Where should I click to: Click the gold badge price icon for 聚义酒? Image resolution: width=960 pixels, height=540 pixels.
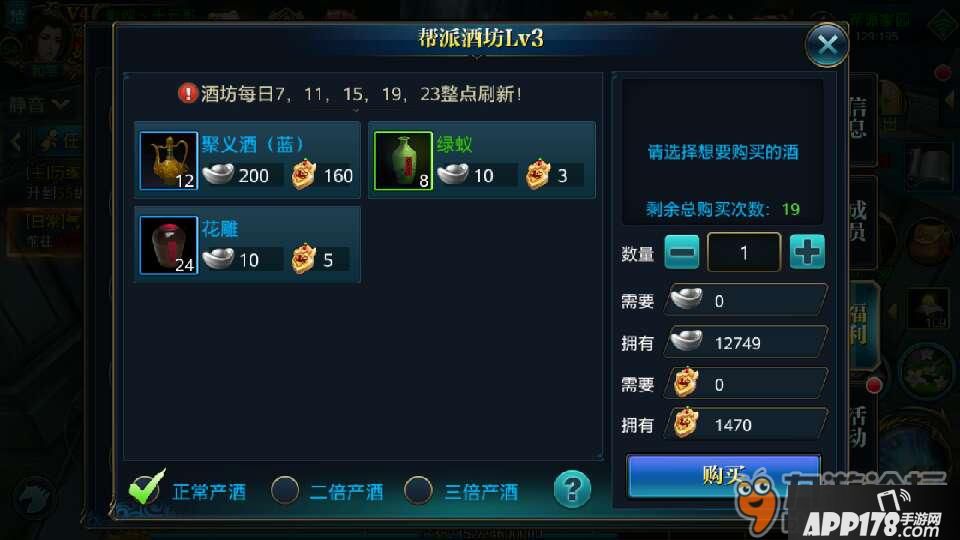coord(303,174)
